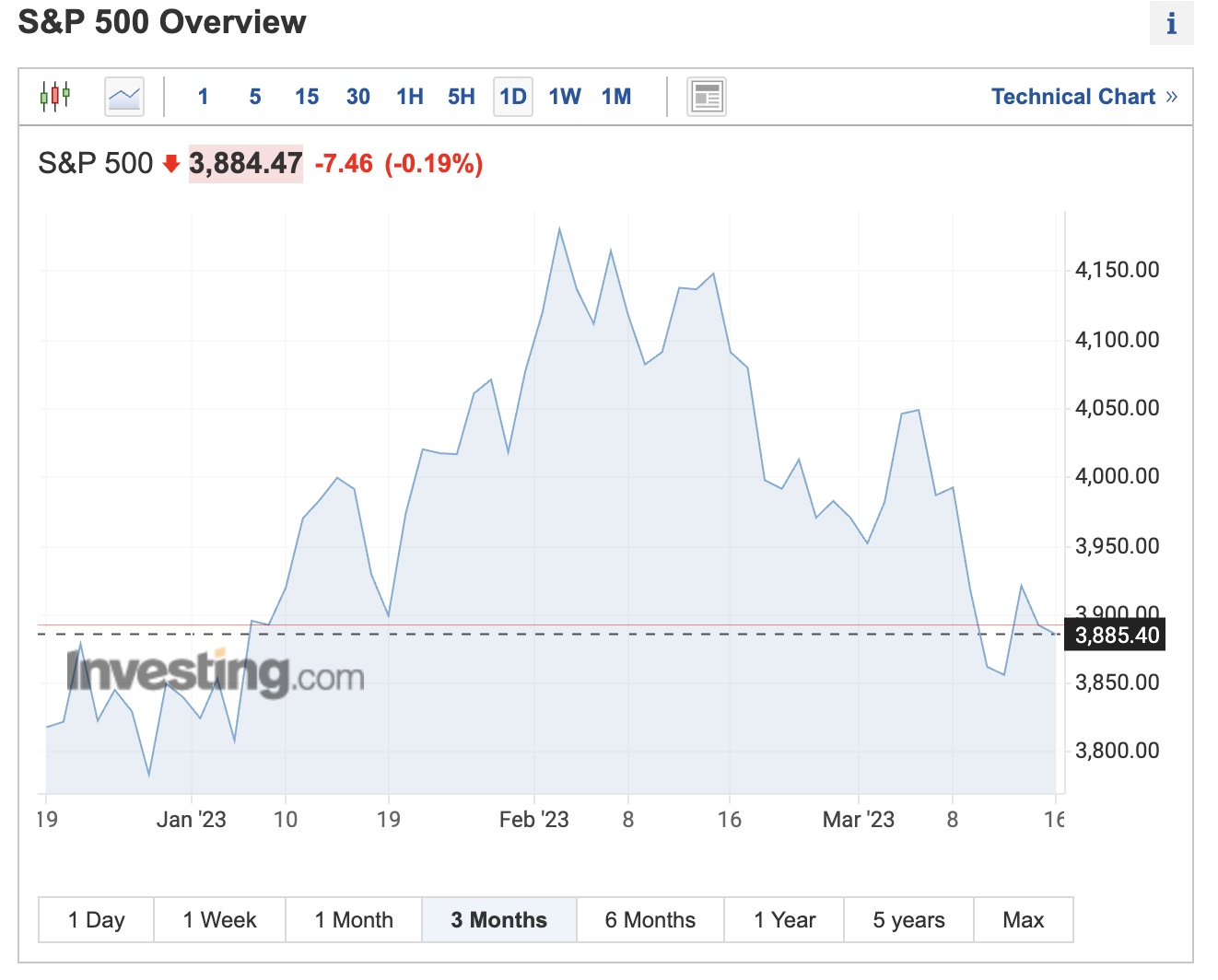Screen dimensions: 1218x980
Task: Select the 5 minute interval
Action: (255, 97)
